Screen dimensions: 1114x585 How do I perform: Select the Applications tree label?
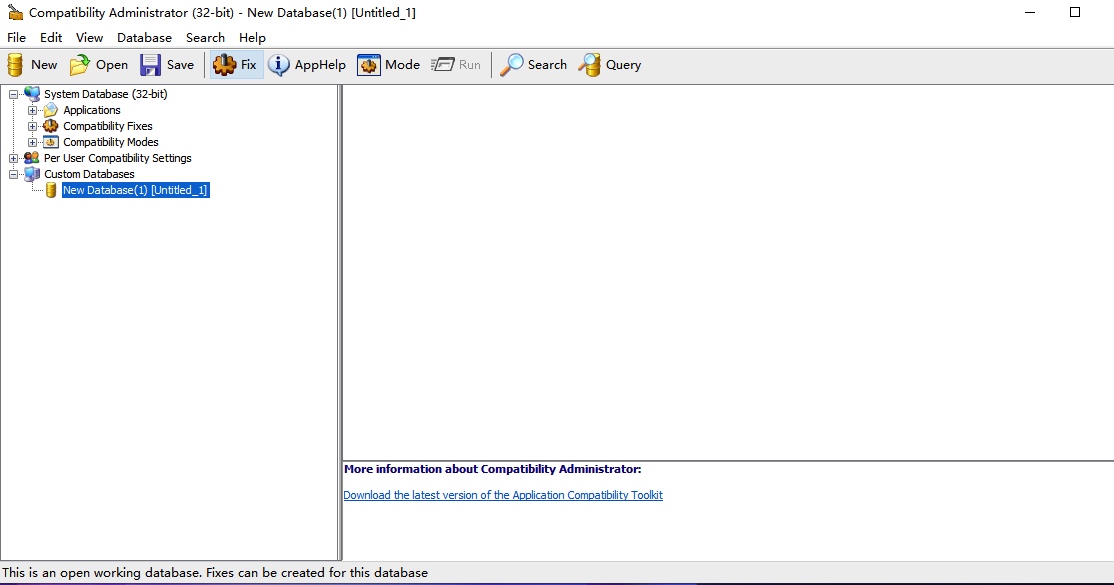pyautogui.click(x=92, y=110)
